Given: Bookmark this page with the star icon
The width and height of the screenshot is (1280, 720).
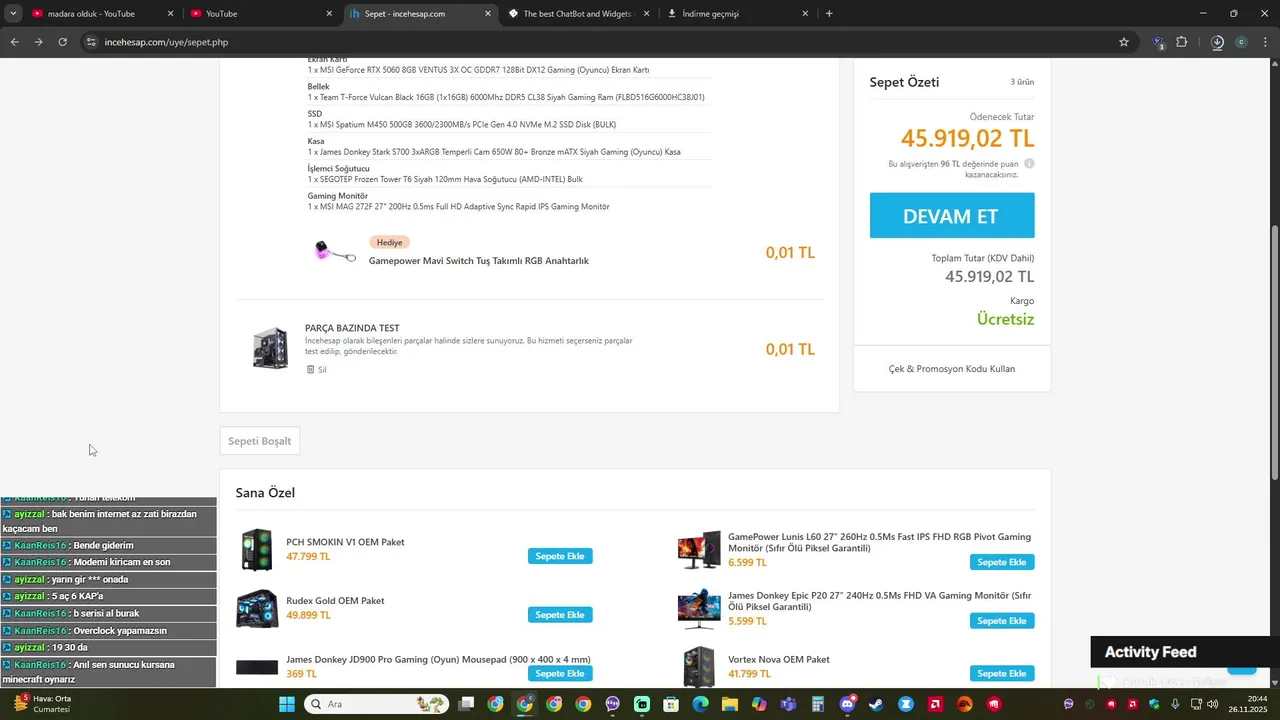Looking at the screenshot, I should (1124, 42).
